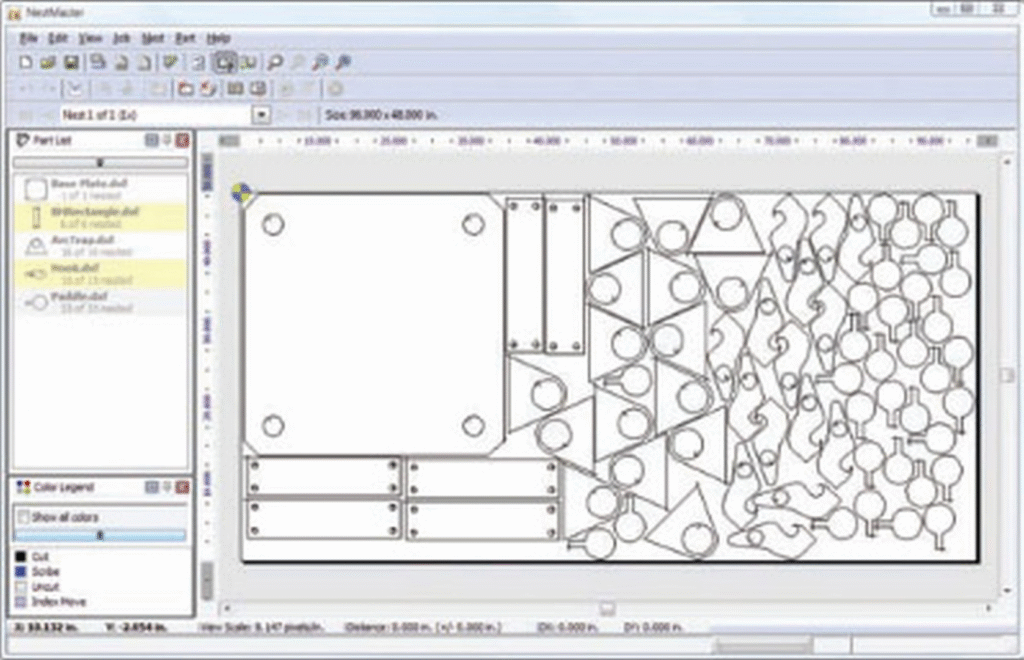Click the Paddle.dxf part icon
1024x660 pixels.
36,302
